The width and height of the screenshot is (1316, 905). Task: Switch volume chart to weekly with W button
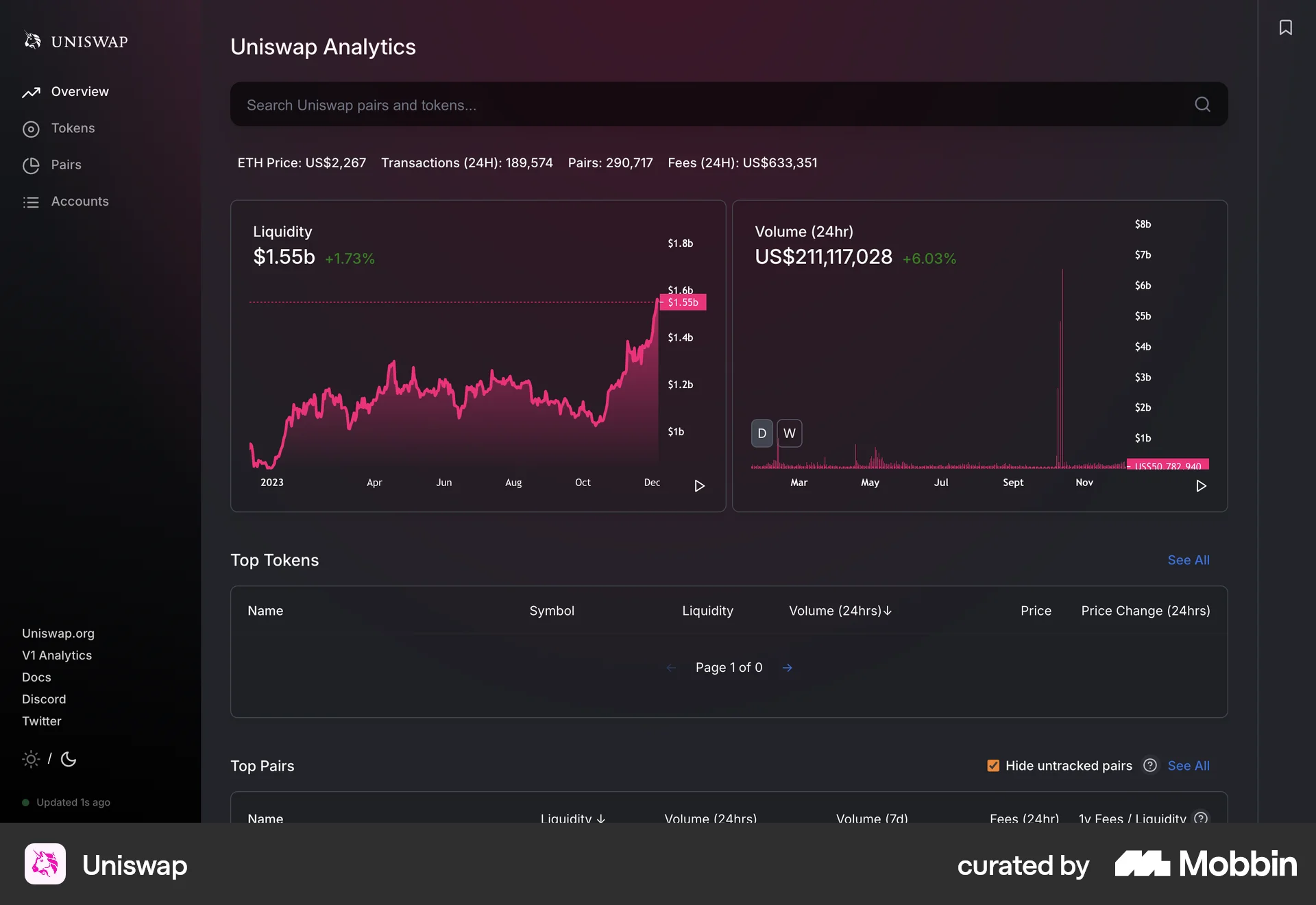[789, 433]
